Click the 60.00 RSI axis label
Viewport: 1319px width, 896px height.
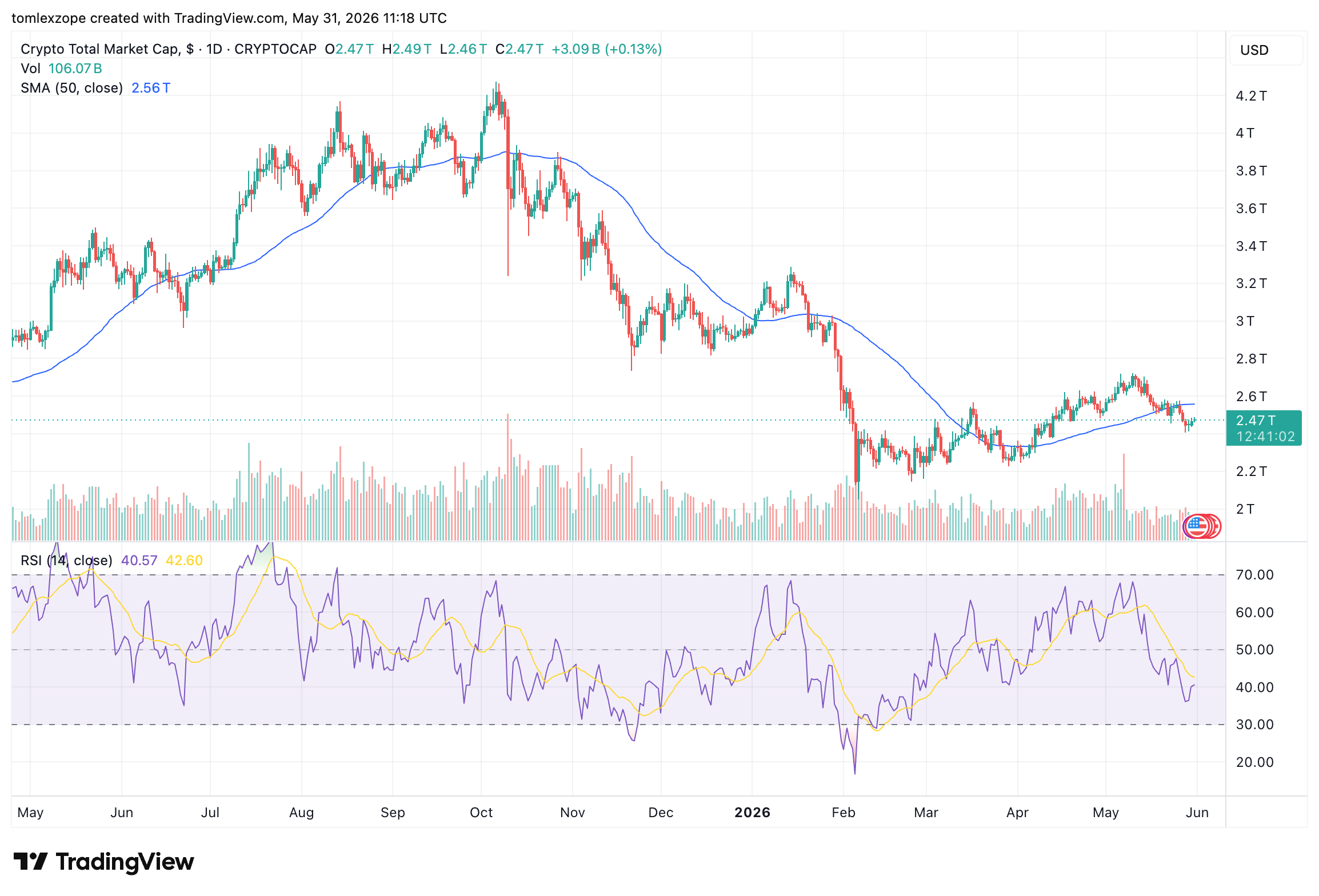[x=1255, y=613]
